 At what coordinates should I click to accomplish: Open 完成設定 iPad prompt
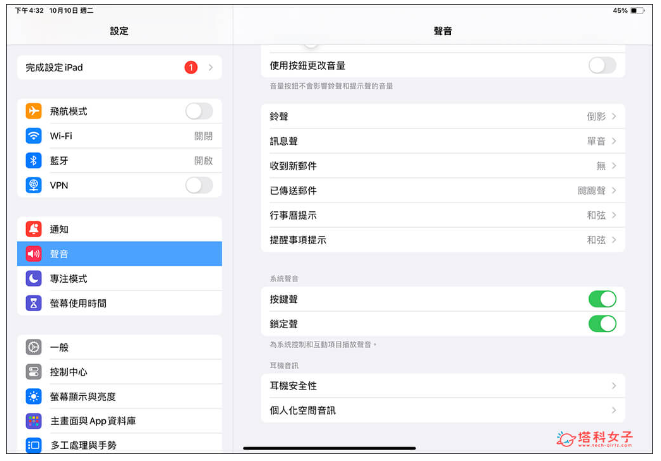point(118,67)
